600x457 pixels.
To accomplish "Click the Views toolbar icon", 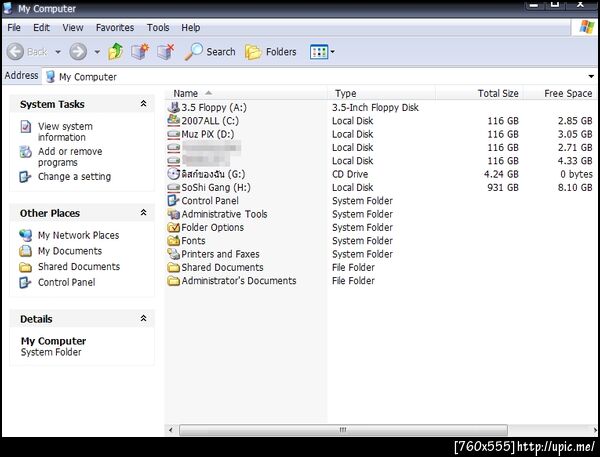I will click(x=319, y=52).
